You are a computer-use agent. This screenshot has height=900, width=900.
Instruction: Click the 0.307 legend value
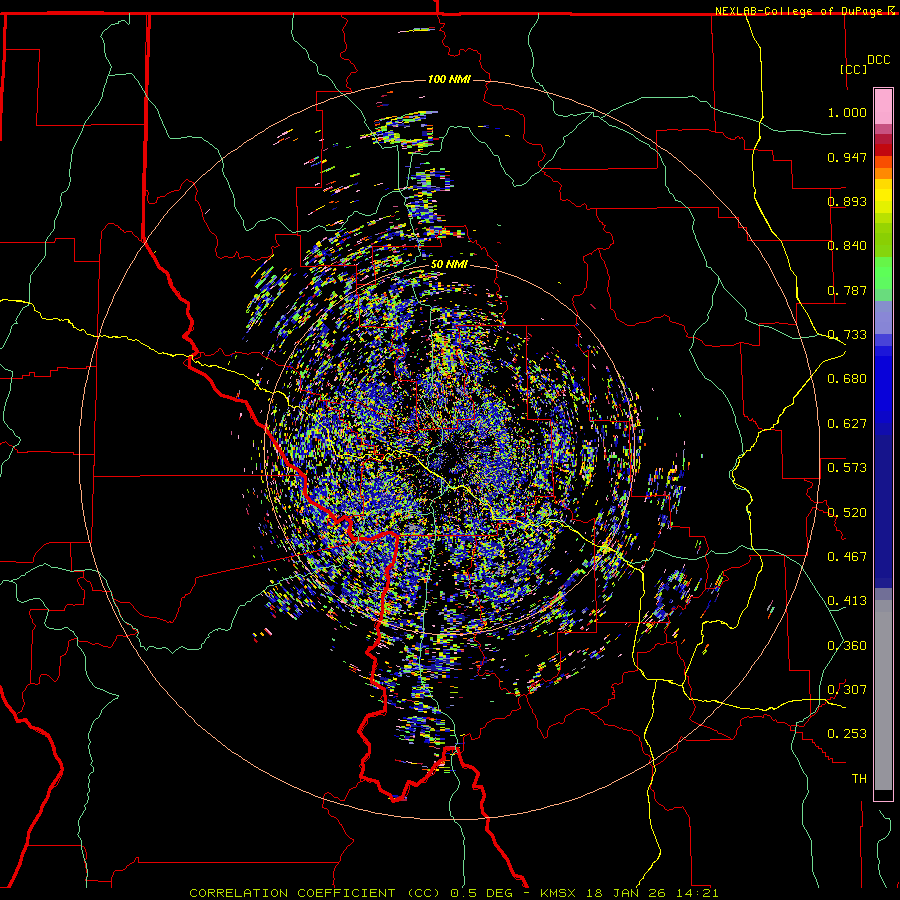[x=847, y=690]
